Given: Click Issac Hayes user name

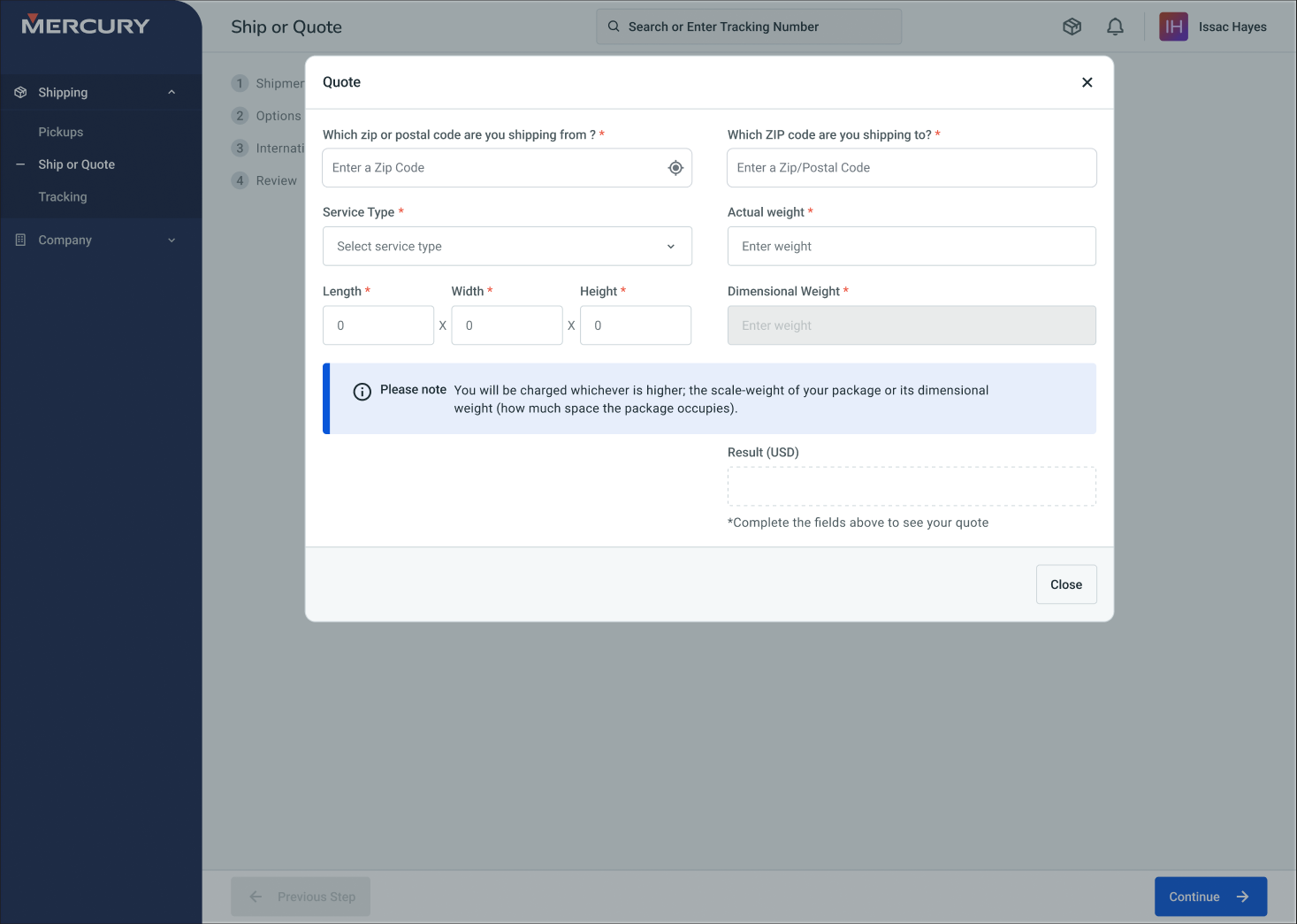Looking at the screenshot, I should [x=1232, y=27].
